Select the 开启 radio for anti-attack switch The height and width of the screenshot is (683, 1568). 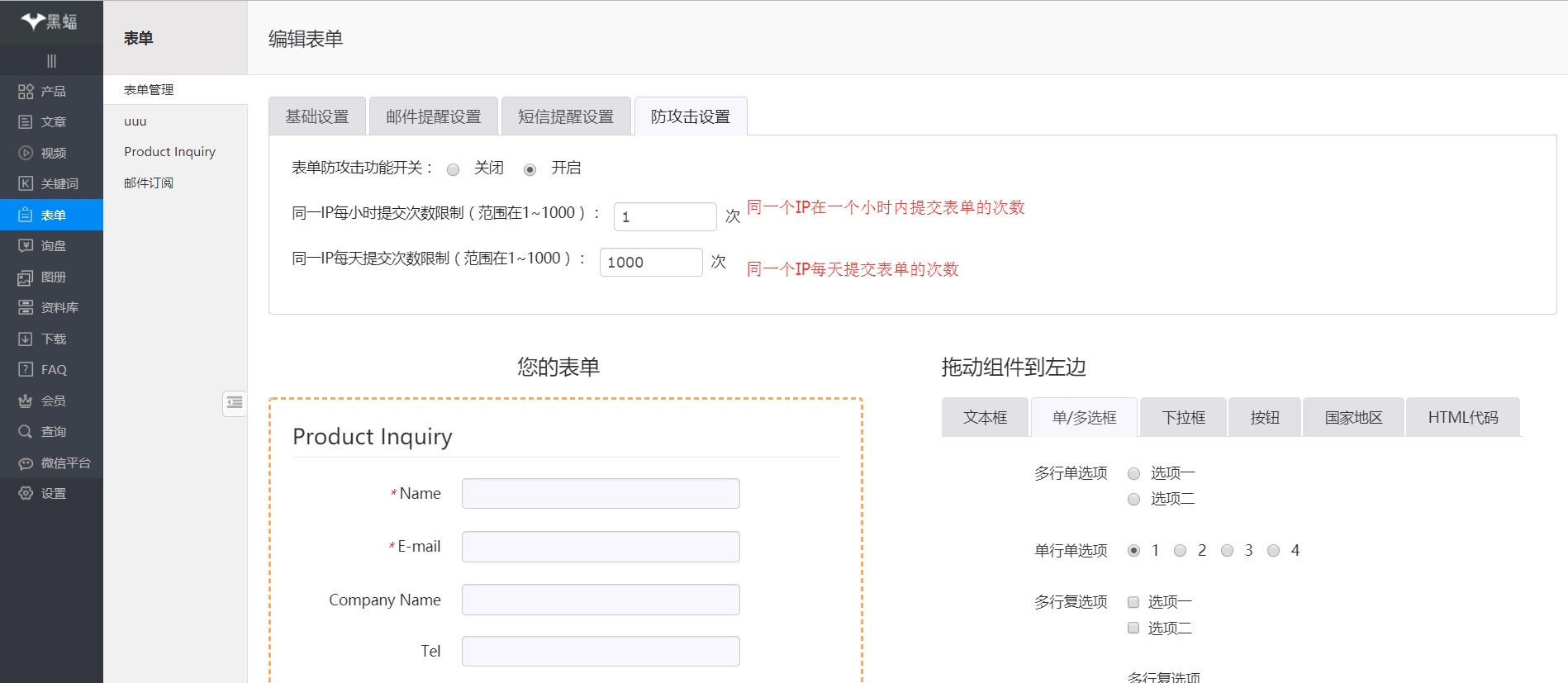530,169
